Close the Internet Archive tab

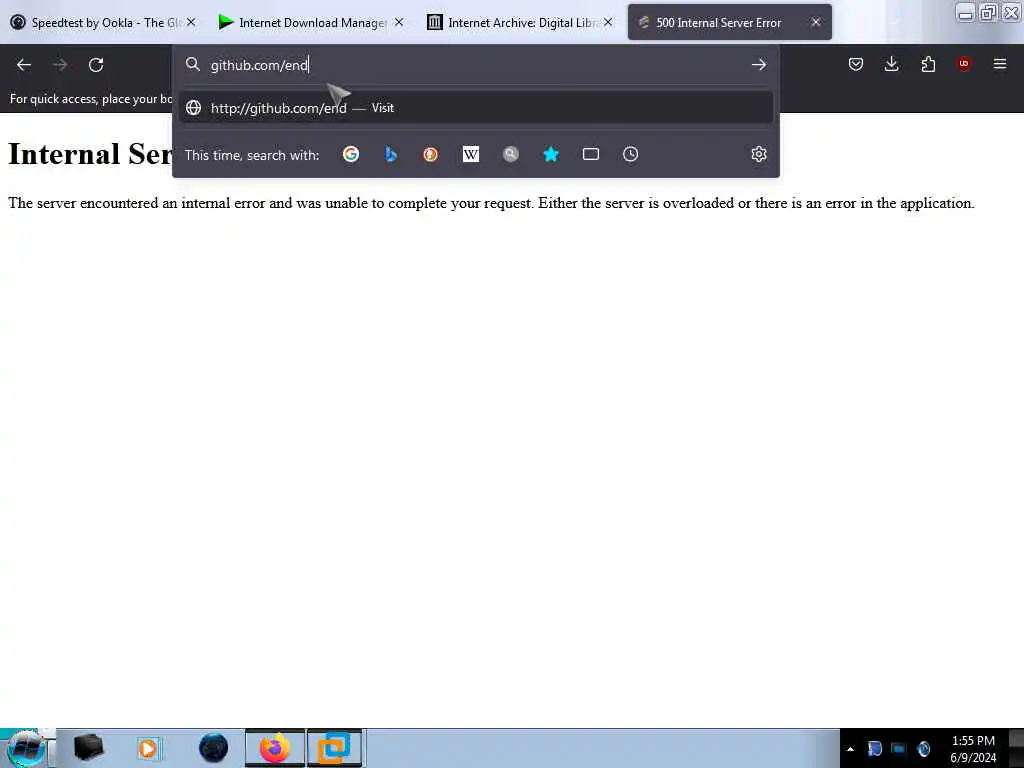click(x=607, y=22)
